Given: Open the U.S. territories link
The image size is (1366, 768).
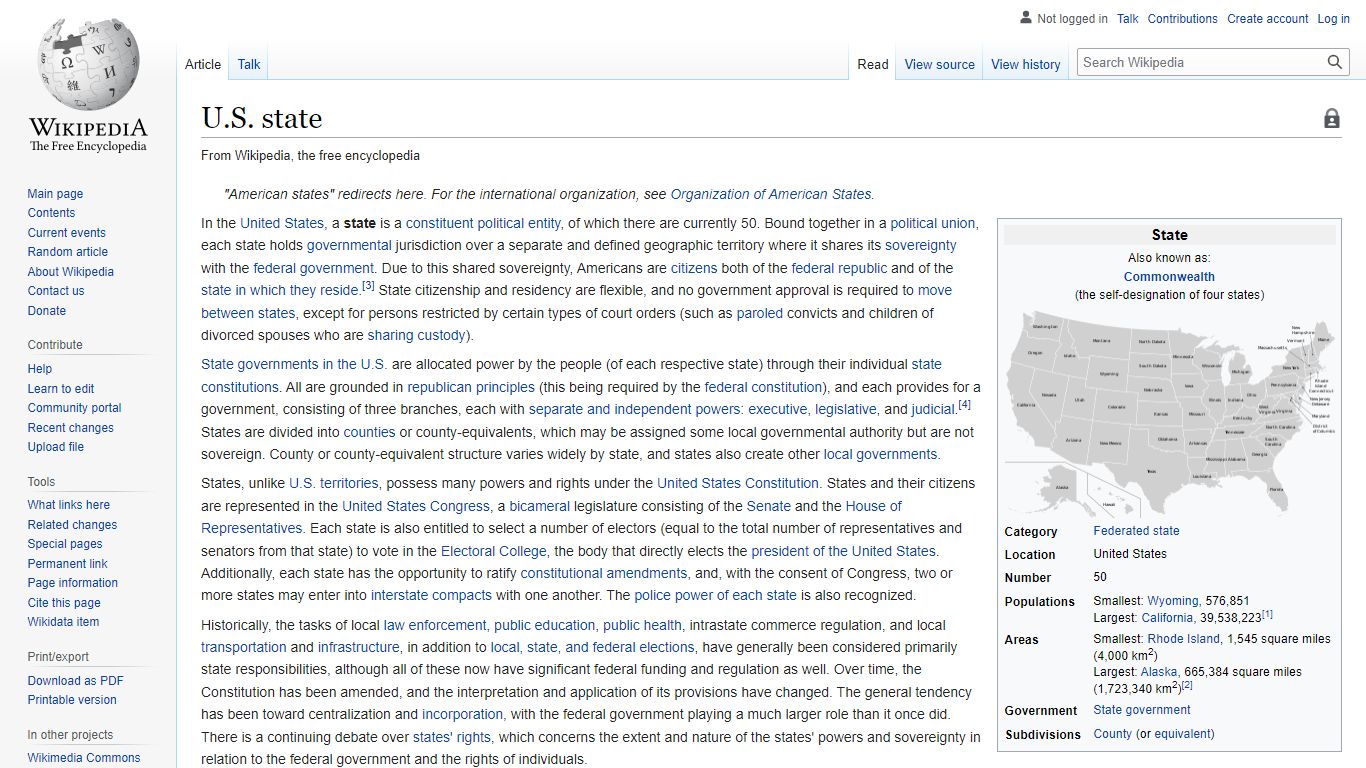Looking at the screenshot, I should 332,483.
